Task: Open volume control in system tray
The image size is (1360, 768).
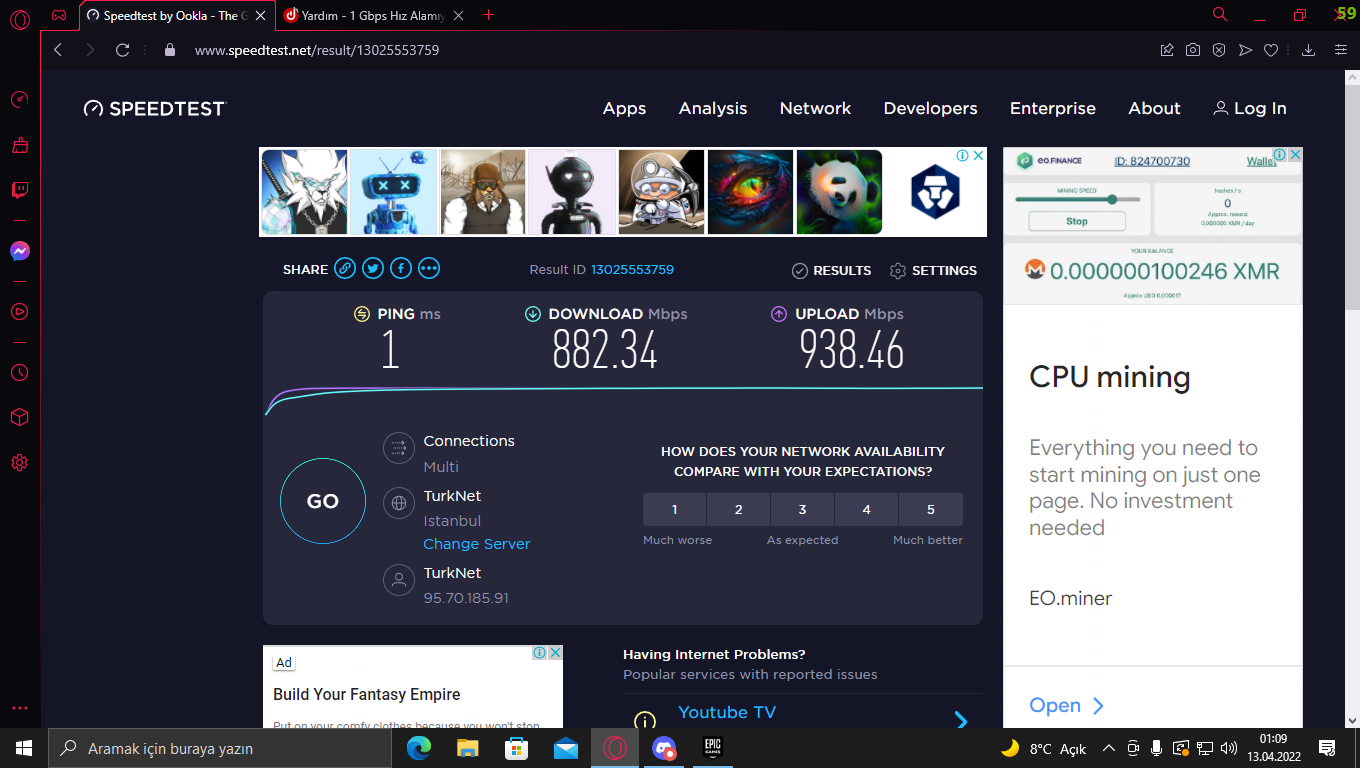Action: (x=1228, y=748)
